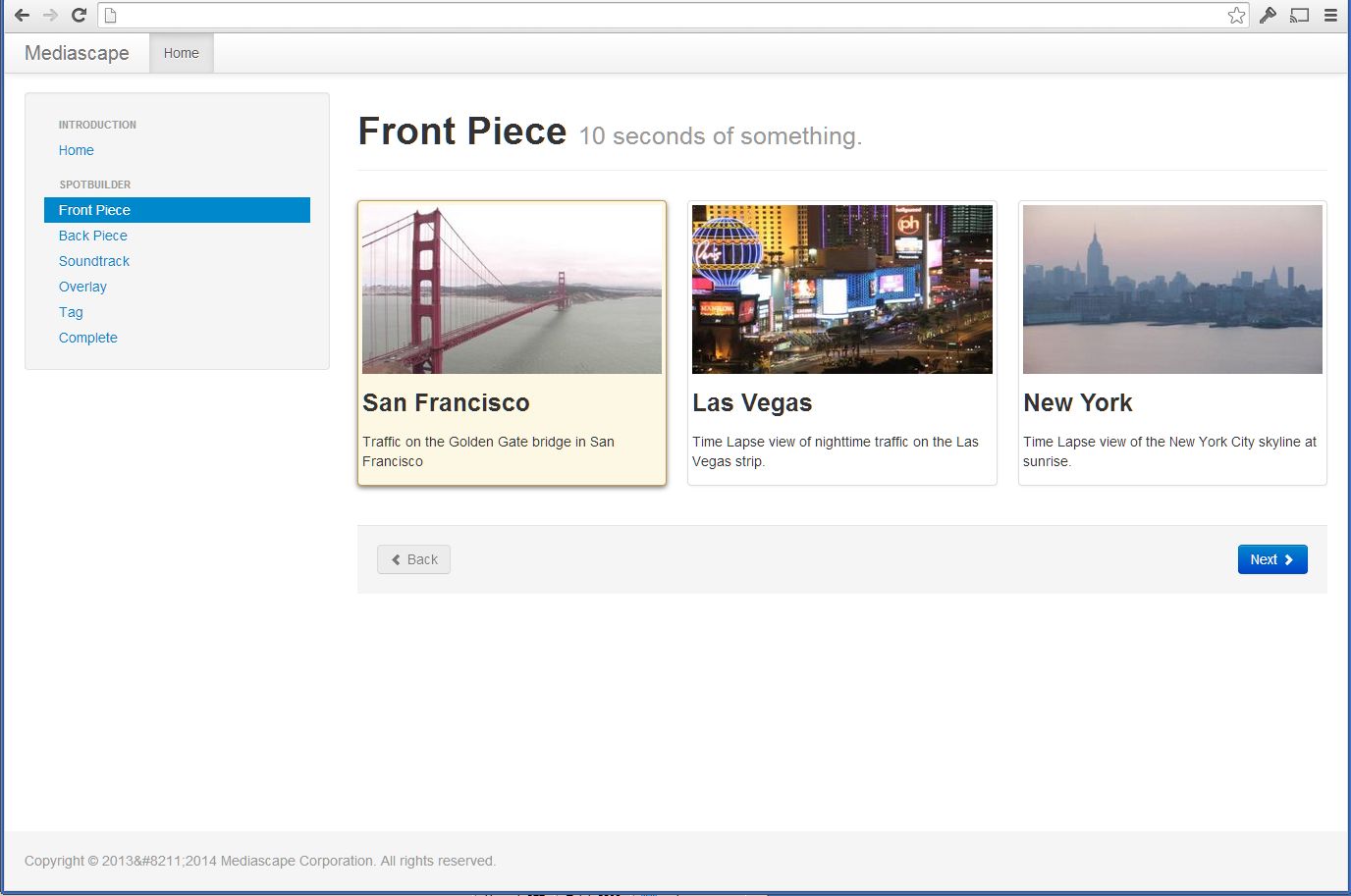Image resolution: width=1351 pixels, height=896 pixels.
Task: Click the Back button
Action: [x=413, y=559]
